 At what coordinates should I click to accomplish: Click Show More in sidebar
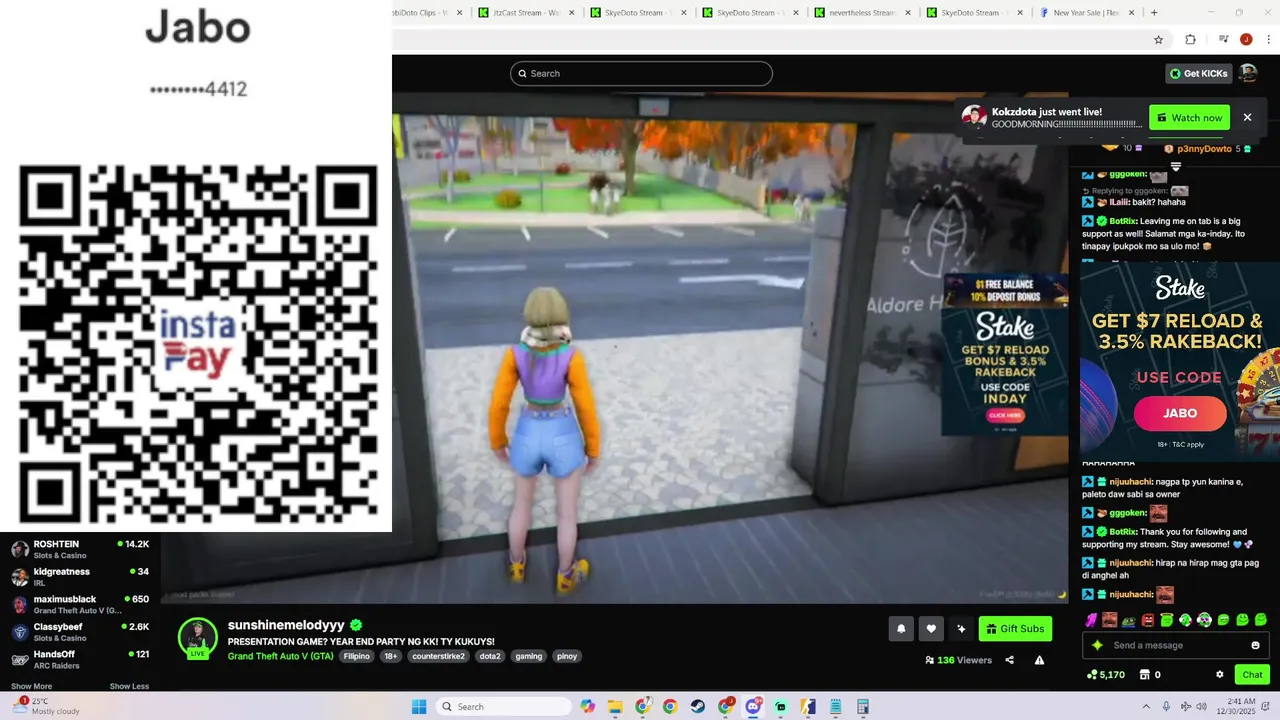click(31, 686)
